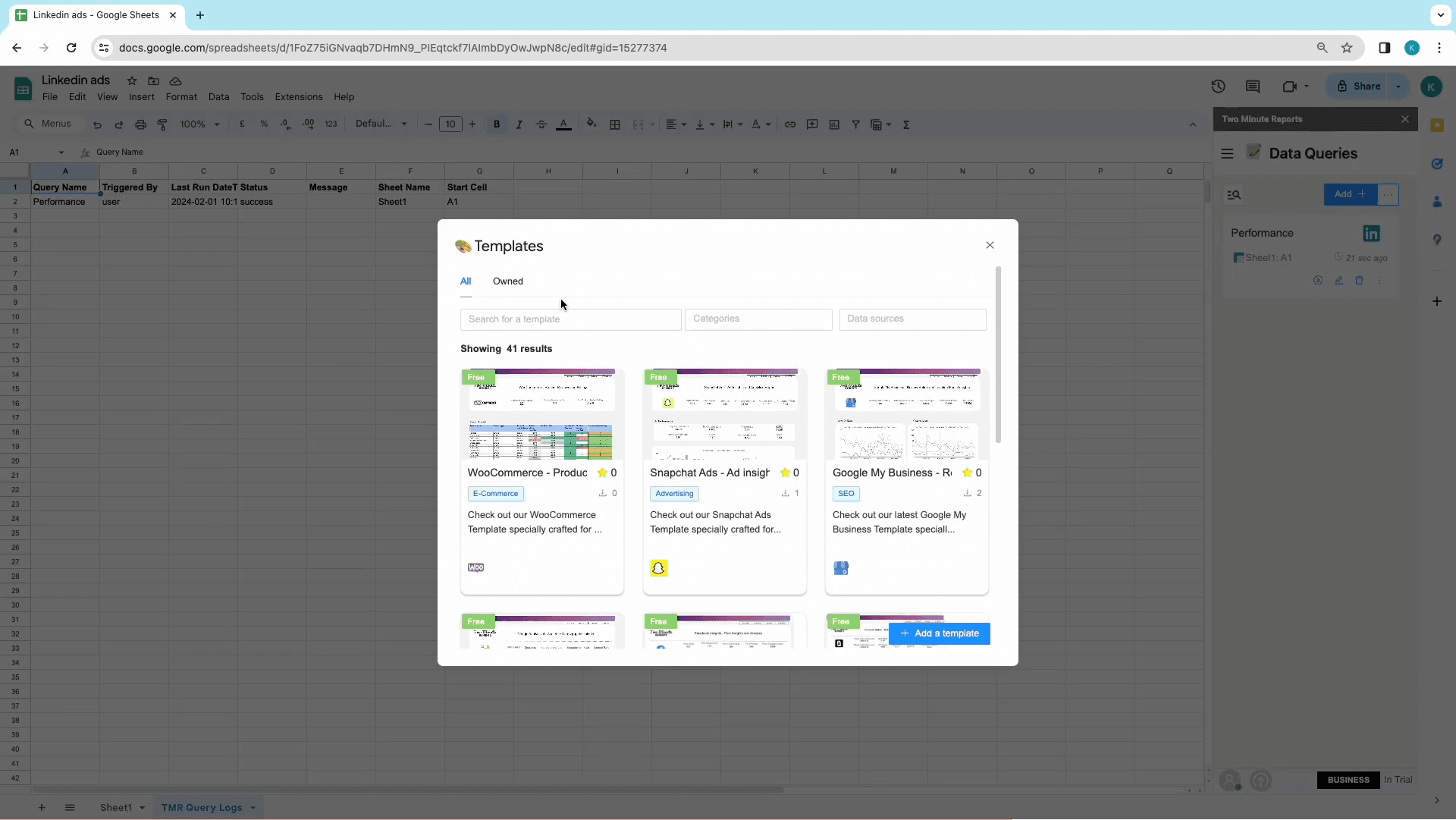Click the Two Minute Reports close icon

tap(1405, 119)
